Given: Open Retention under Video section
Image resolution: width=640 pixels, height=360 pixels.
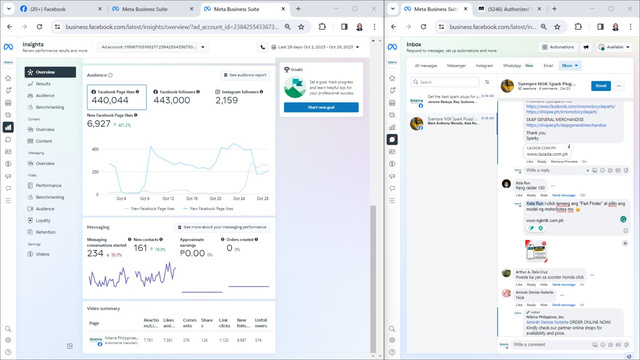Looking at the screenshot, I should click(x=45, y=232).
